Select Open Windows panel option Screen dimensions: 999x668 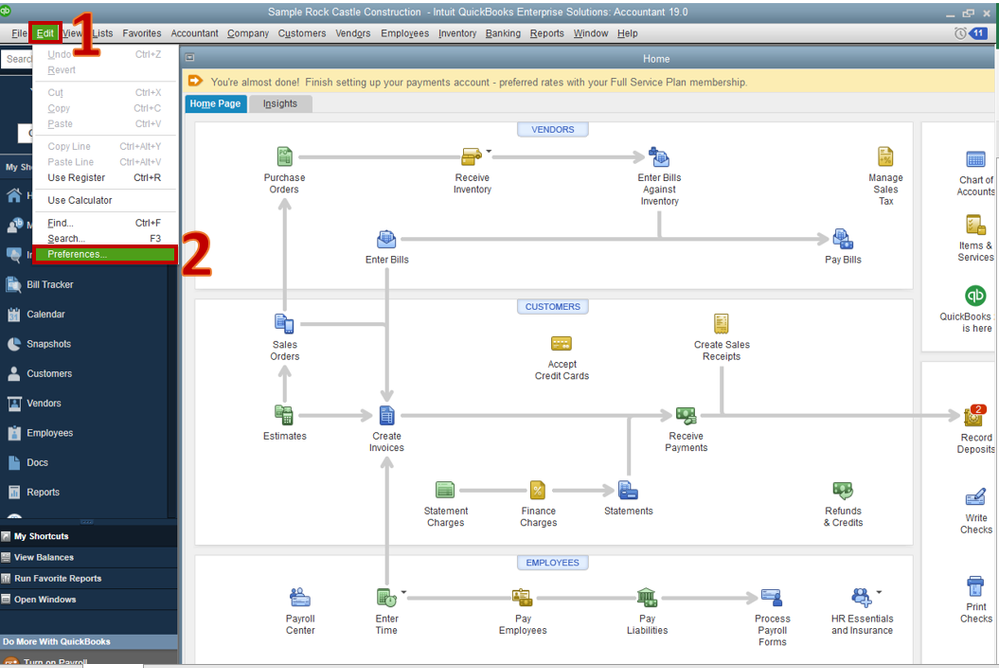pos(89,599)
